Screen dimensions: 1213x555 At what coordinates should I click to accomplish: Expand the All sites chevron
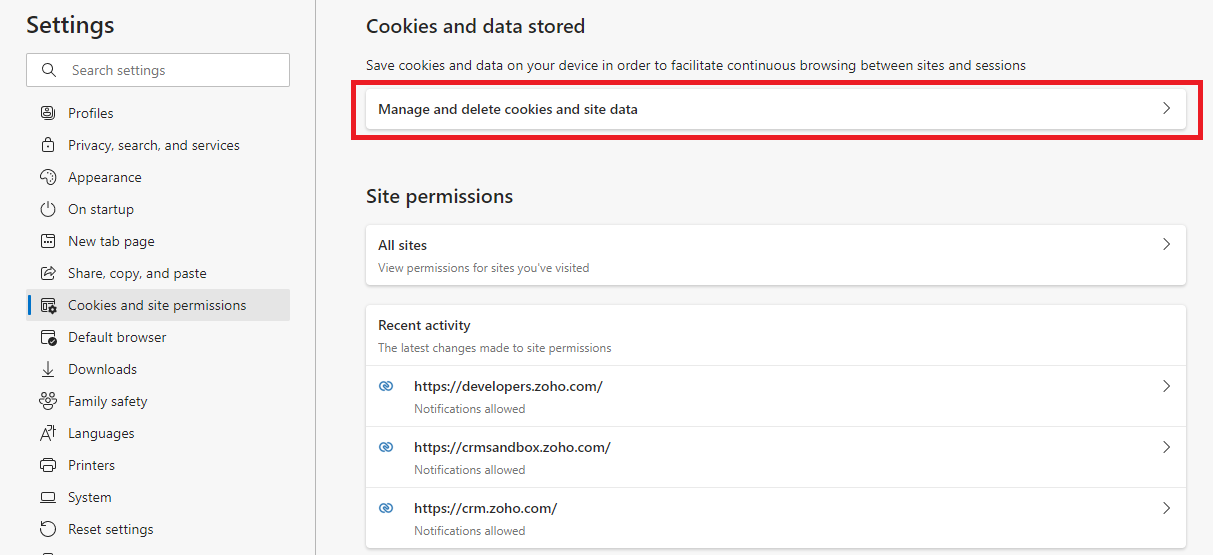click(x=1166, y=244)
